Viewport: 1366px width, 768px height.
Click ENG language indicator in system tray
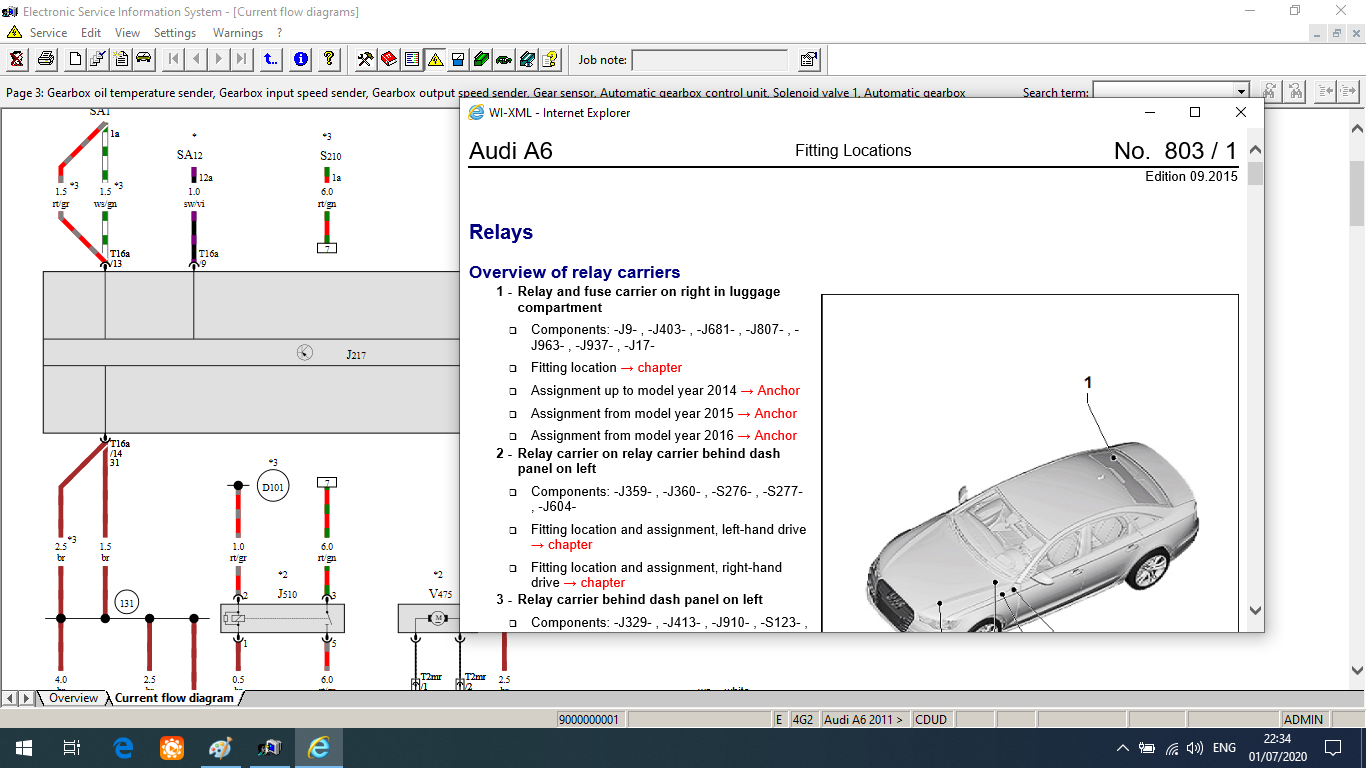[1224, 748]
